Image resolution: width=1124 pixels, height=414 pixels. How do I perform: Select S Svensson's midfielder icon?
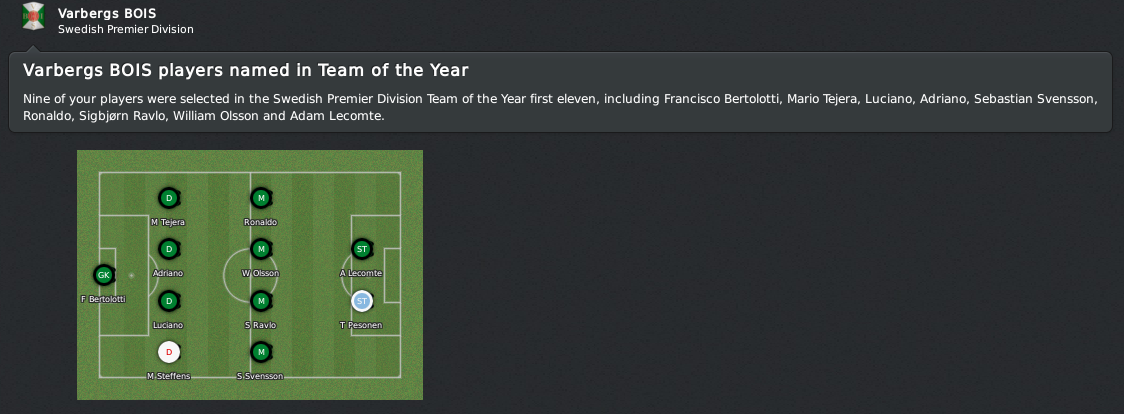pyautogui.click(x=261, y=352)
